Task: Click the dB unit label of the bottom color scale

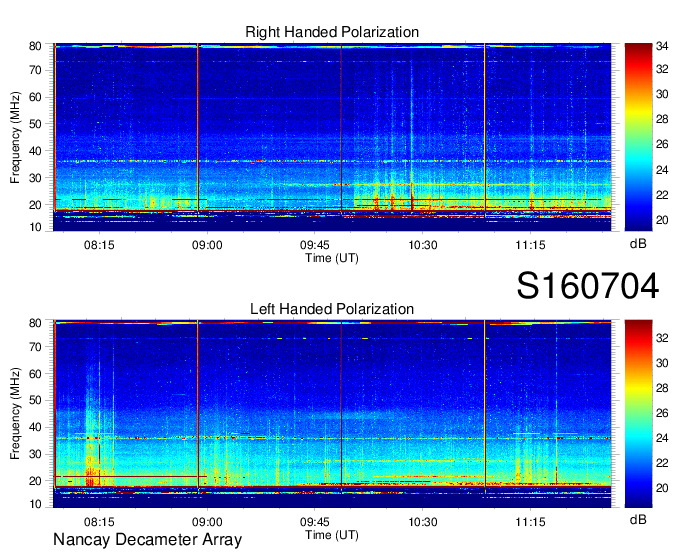Action: pos(638,519)
